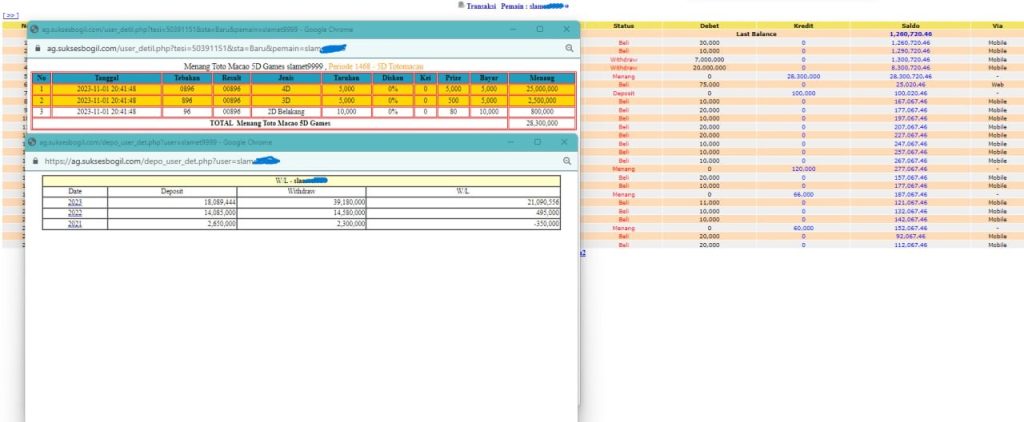Viewport: 1024px width, 422px height.
Task: Click the Transaksi icon at the page top
Action: (461, 5)
